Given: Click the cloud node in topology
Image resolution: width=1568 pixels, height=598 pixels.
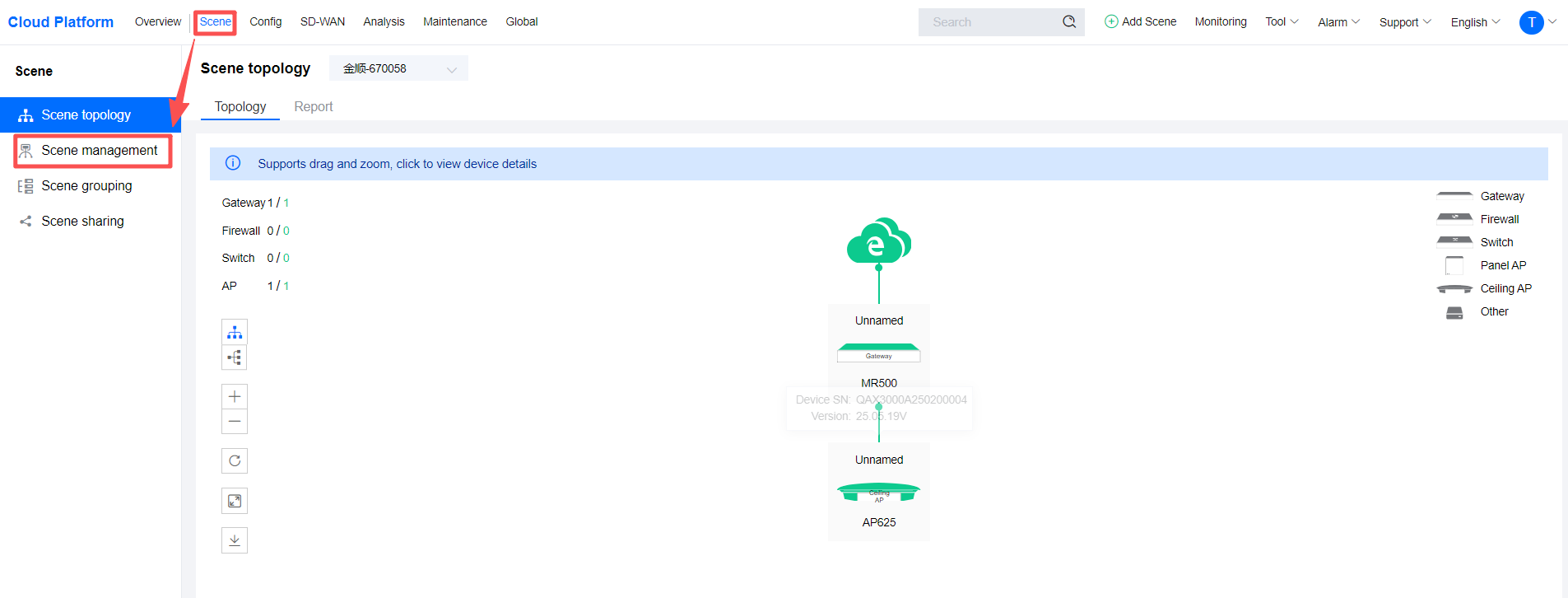Looking at the screenshot, I should coord(878,241).
